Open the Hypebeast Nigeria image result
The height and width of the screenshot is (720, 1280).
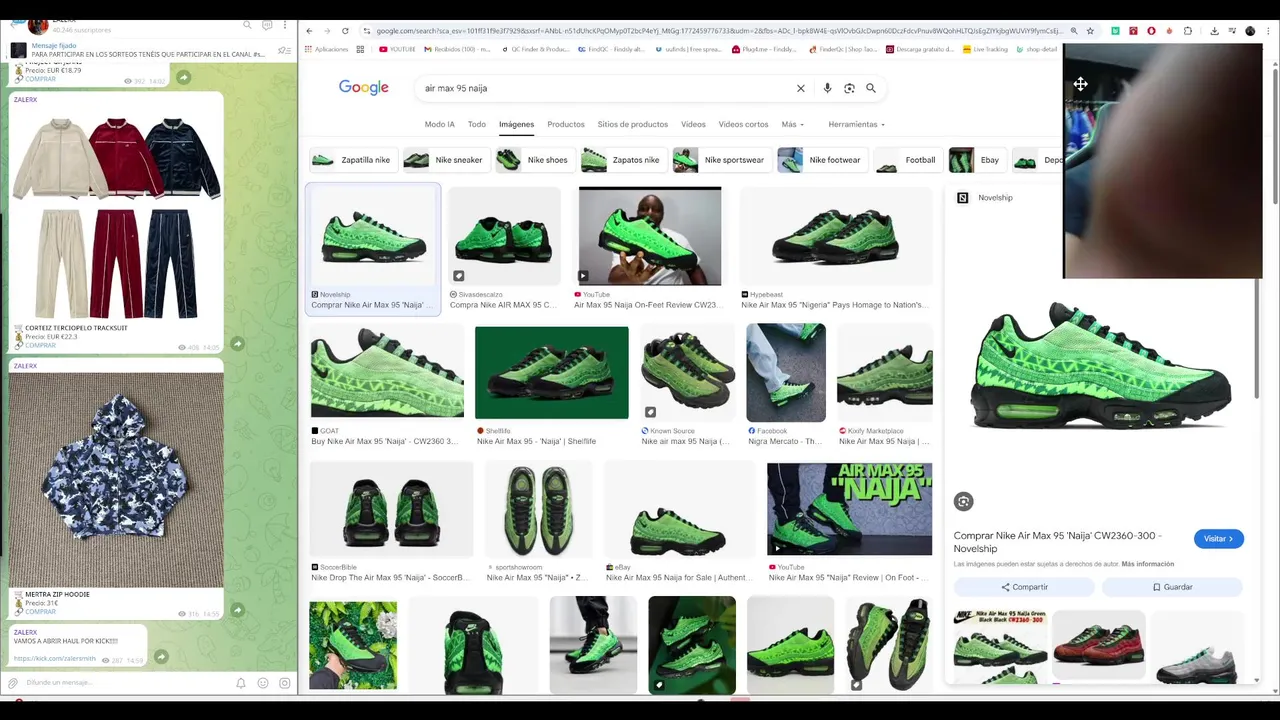835,237
